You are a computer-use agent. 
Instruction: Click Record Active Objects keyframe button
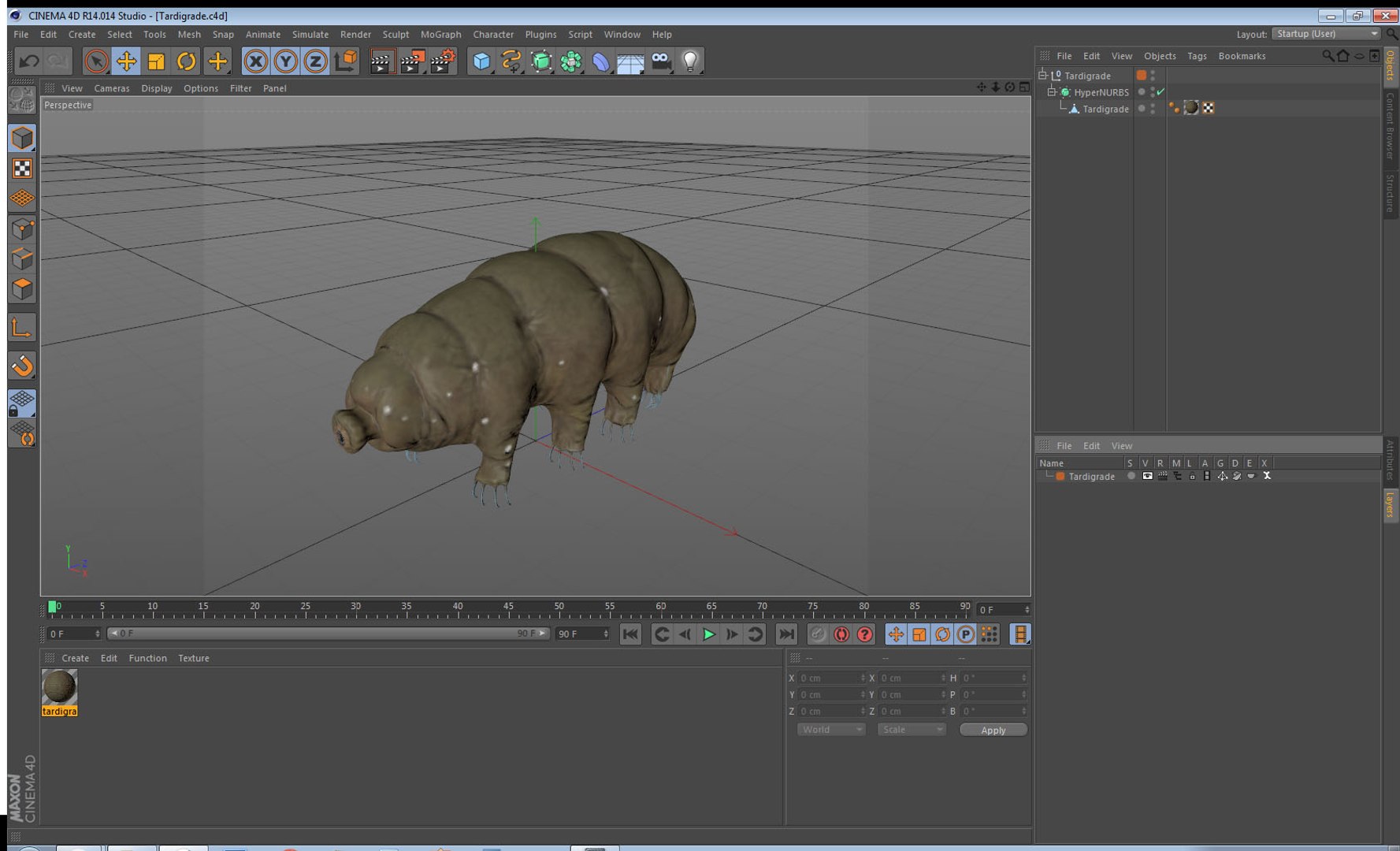point(818,634)
